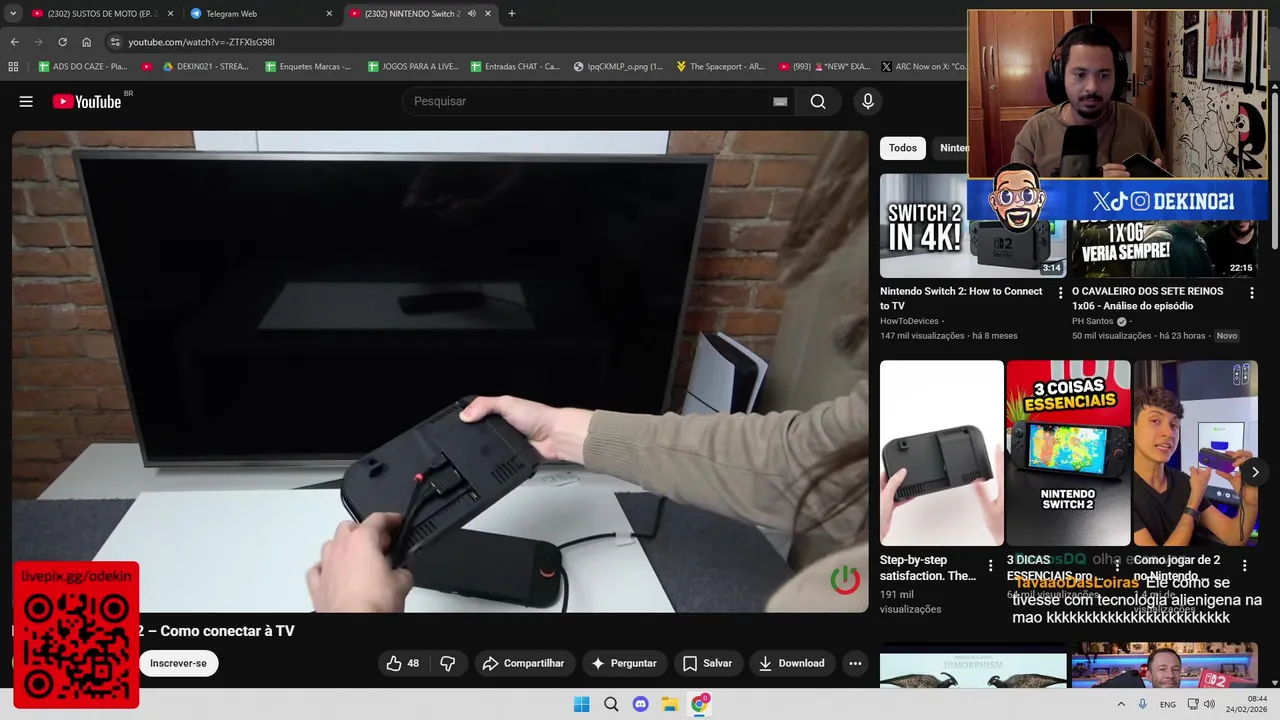
Task: Select the NINTENDO Switch 2 tab
Action: pyautogui.click(x=422, y=14)
